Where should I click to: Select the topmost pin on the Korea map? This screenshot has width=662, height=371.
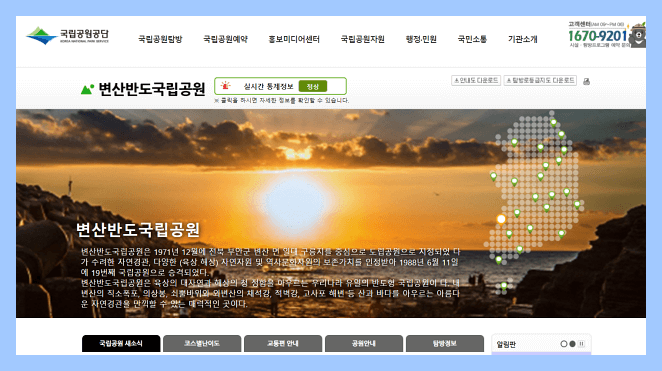click(x=553, y=123)
